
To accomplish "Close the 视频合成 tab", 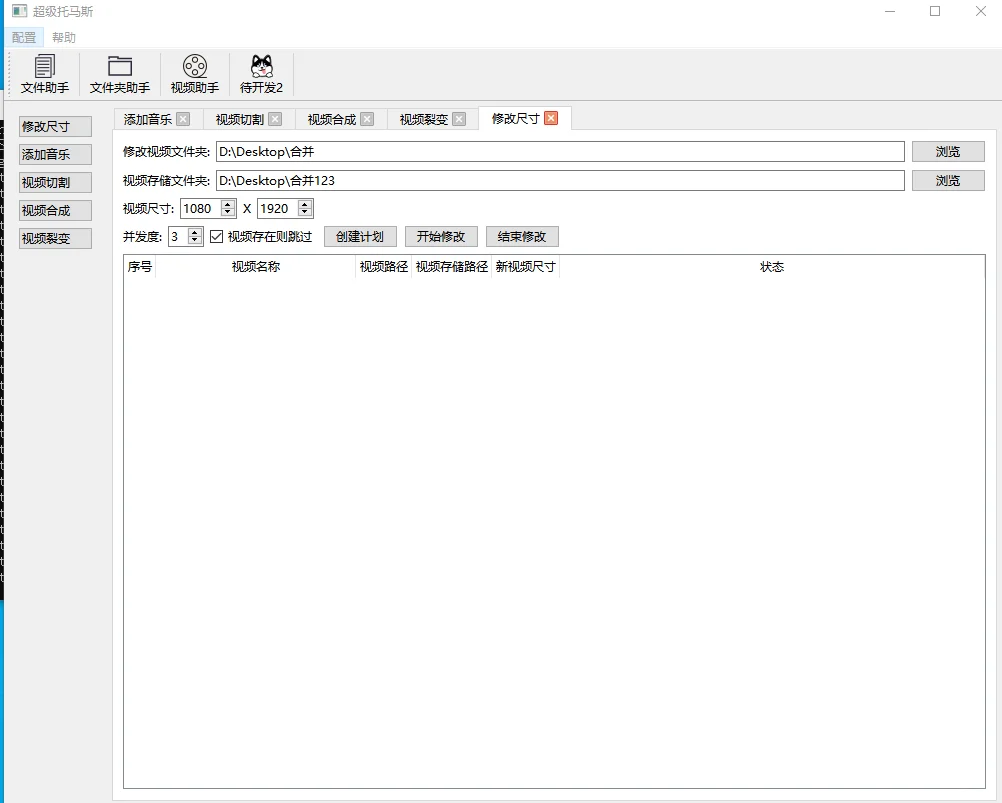I will pyautogui.click(x=367, y=119).
